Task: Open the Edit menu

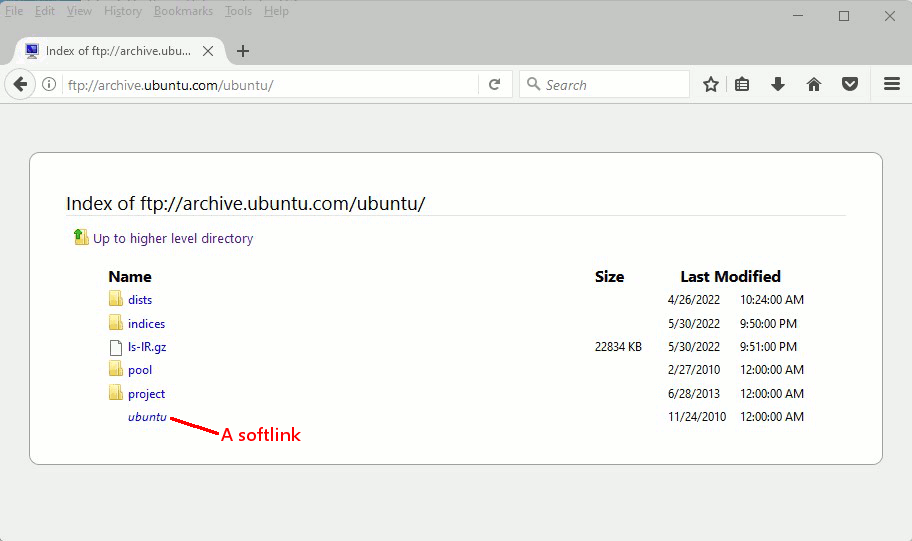Action: [x=45, y=11]
